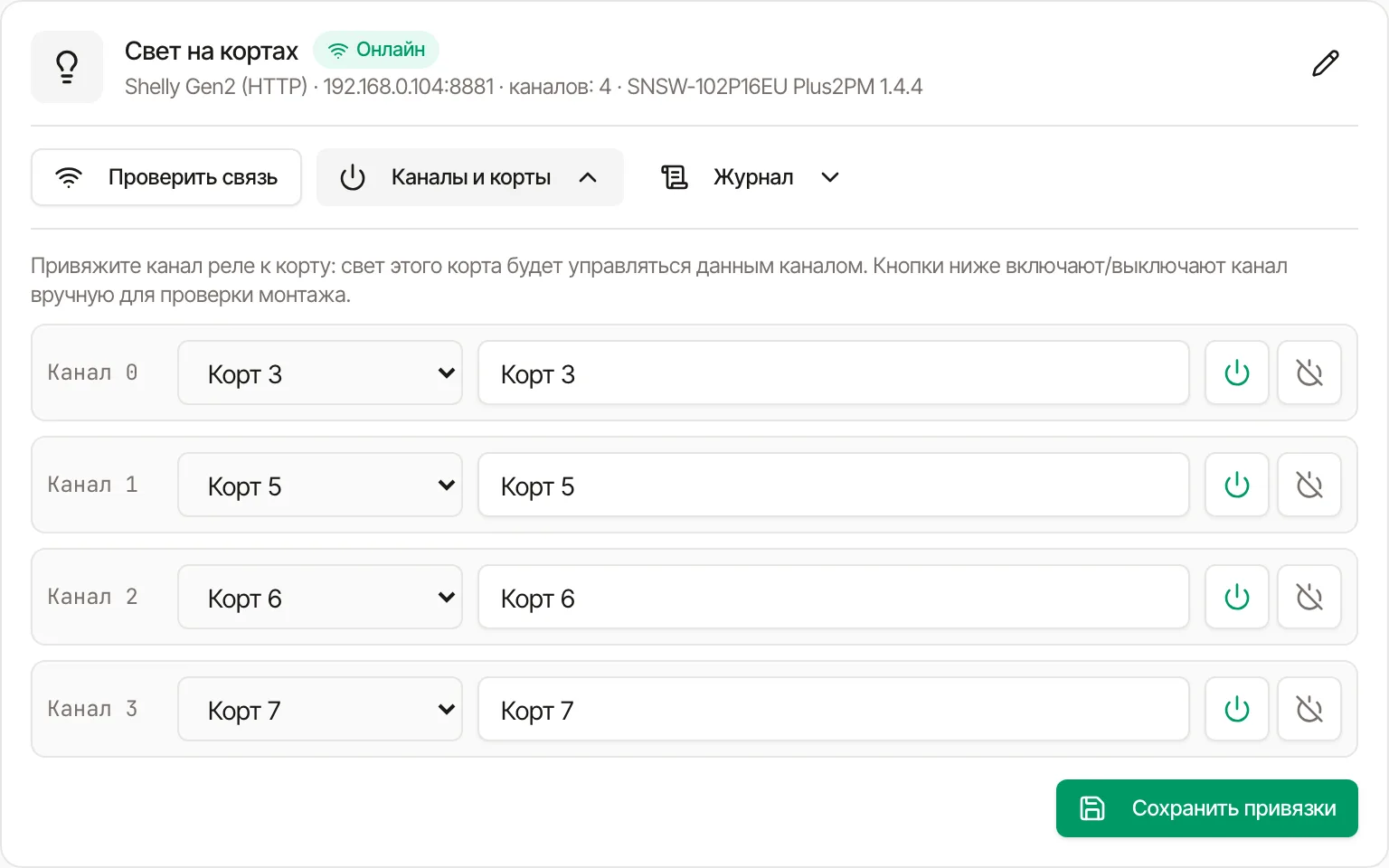Click the Свет на кортах title
Screen dimensions: 1389x868
click(x=212, y=51)
